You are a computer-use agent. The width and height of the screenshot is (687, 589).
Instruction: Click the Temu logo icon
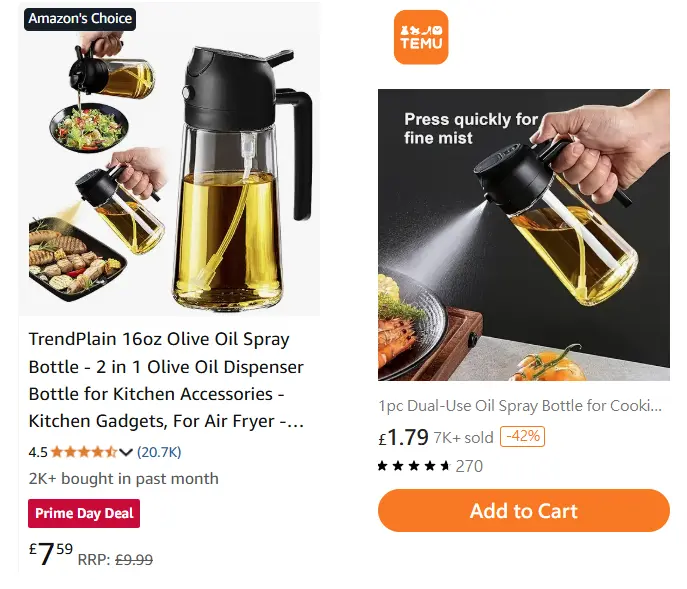tap(421, 37)
